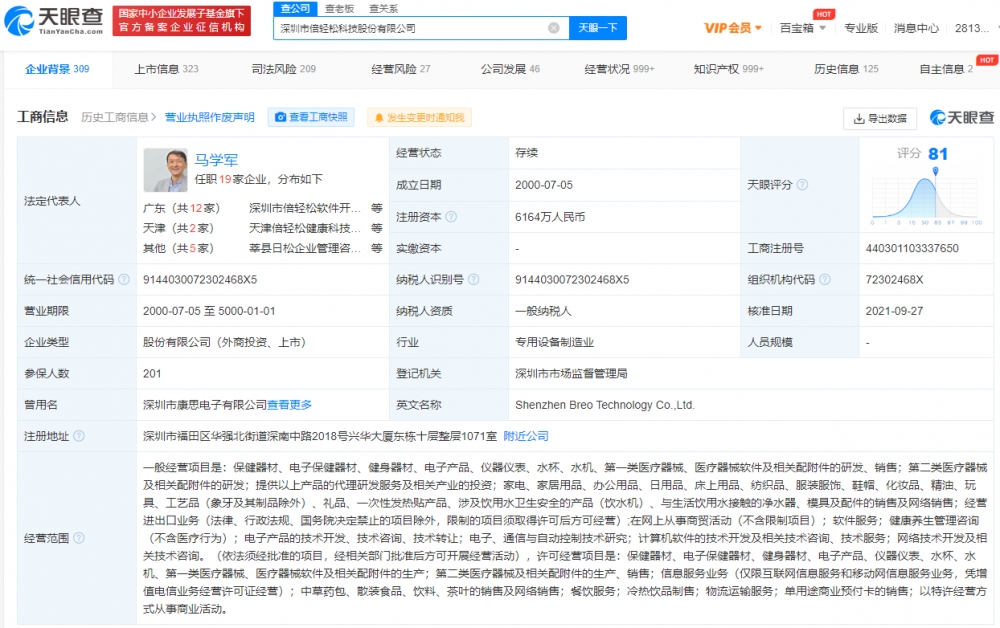Select registration authority 深圳市市场监督管理局
1000x628 pixels.
tap(571, 374)
